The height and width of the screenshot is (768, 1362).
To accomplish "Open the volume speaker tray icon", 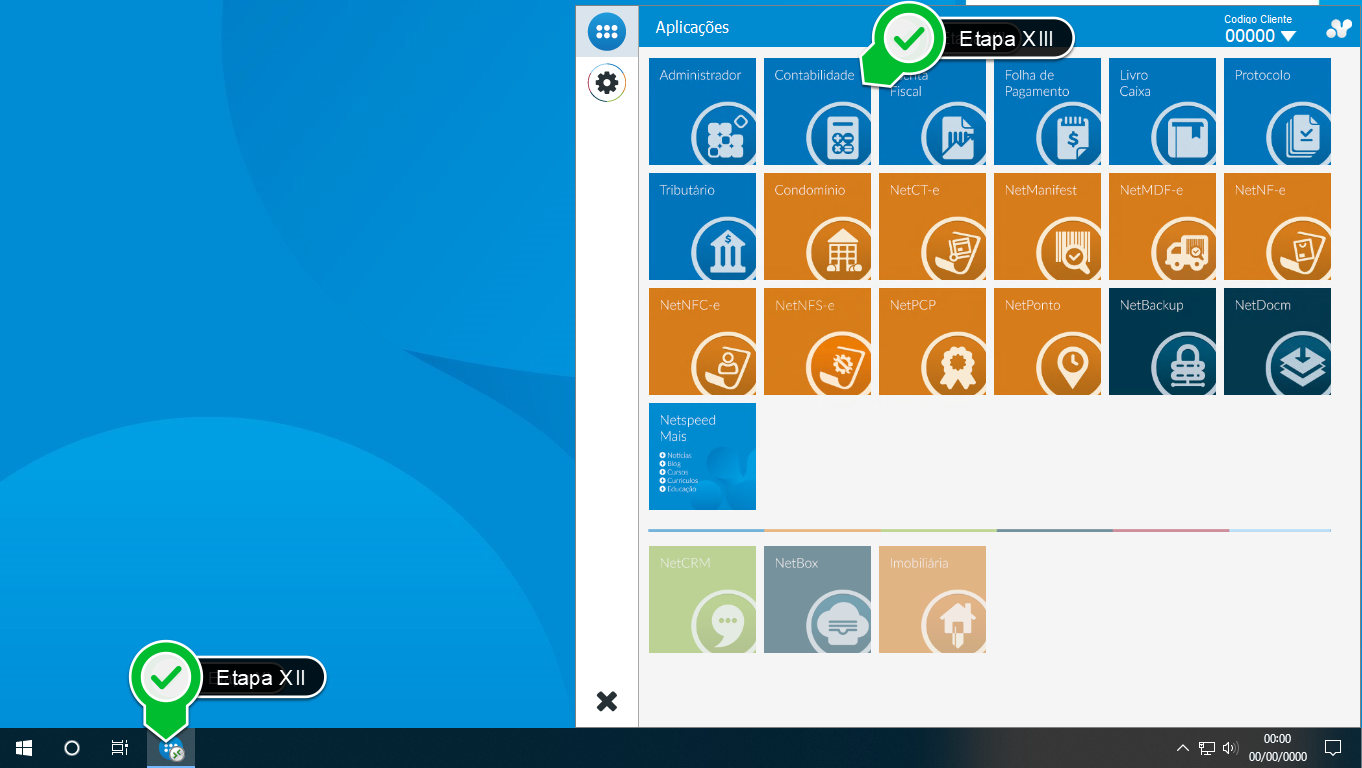I will pyautogui.click(x=1231, y=748).
